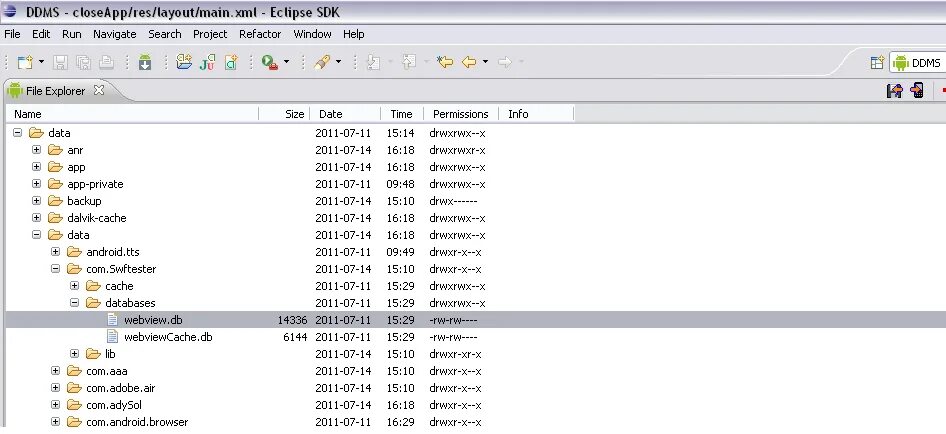Collapse the nested data folder
The image size is (946, 434).
[37, 235]
